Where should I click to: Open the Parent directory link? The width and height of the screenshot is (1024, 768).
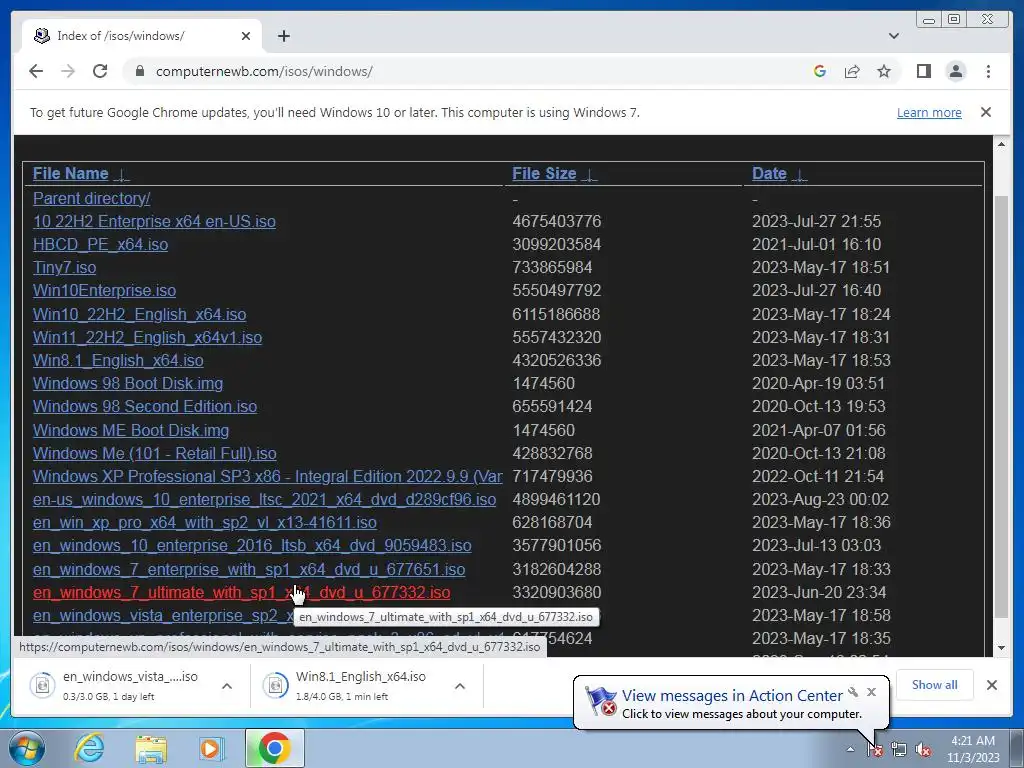pyautogui.click(x=91, y=198)
